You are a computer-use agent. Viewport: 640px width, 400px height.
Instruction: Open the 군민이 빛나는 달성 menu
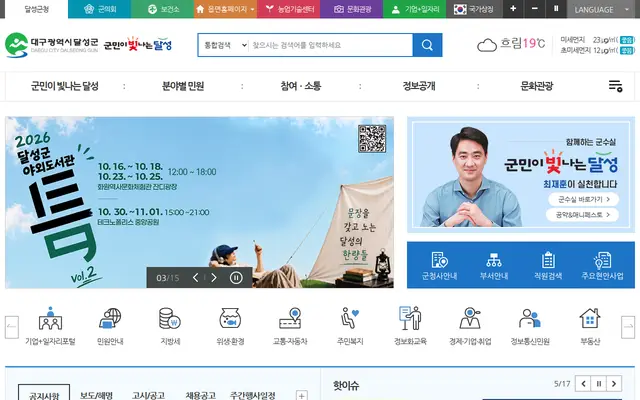pos(64,86)
